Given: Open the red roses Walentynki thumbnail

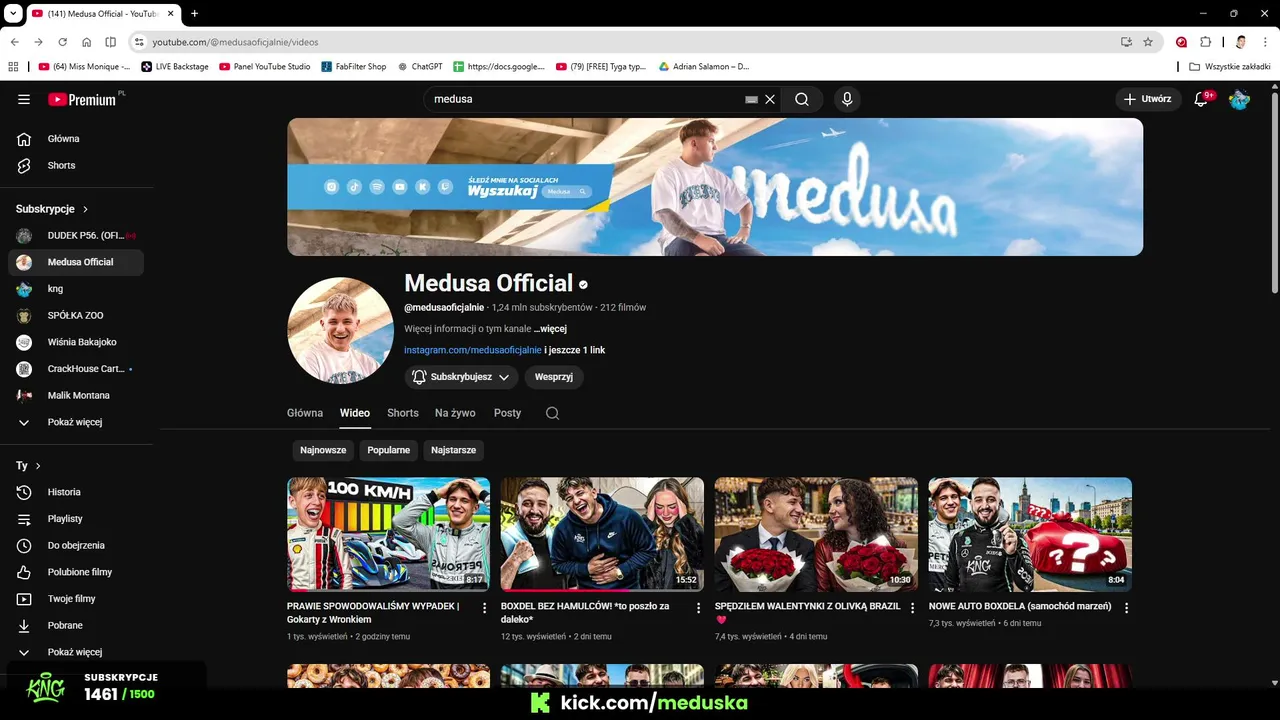Looking at the screenshot, I should coord(816,534).
